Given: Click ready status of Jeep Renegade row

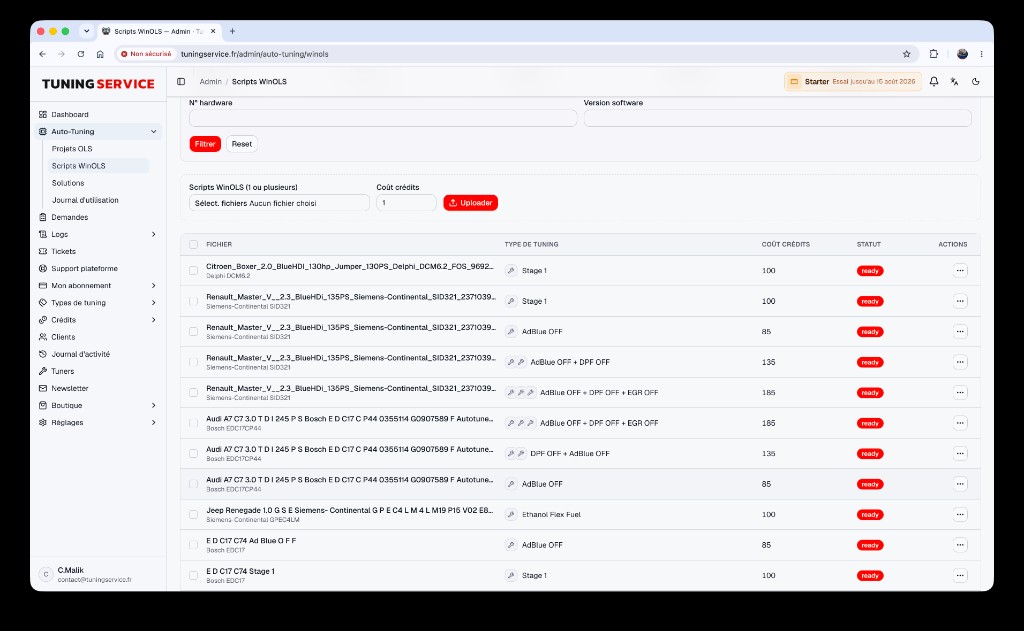Looking at the screenshot, I should [x=870, y=515].
